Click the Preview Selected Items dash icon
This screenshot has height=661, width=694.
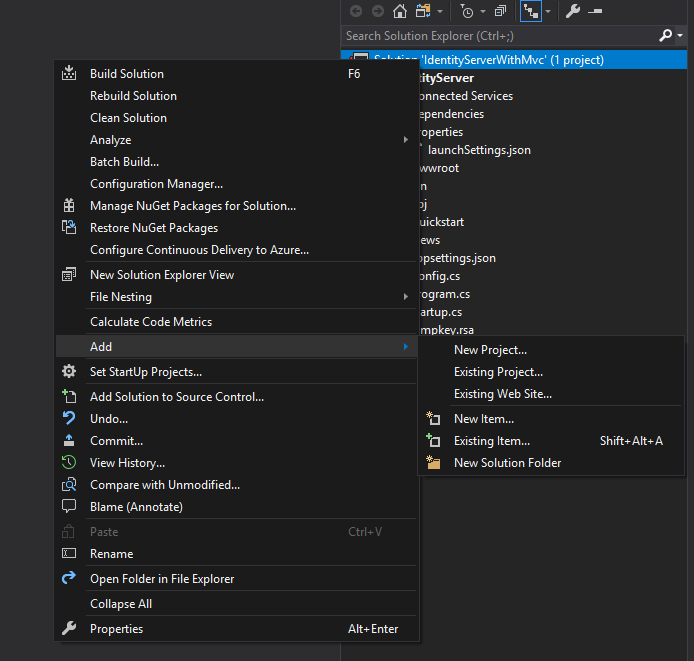[x=595, y=12]
